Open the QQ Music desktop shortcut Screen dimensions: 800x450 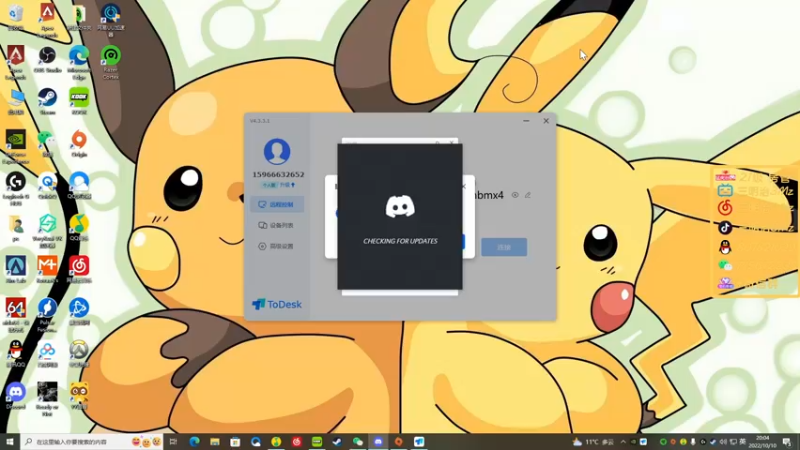(x=79, y=228)
